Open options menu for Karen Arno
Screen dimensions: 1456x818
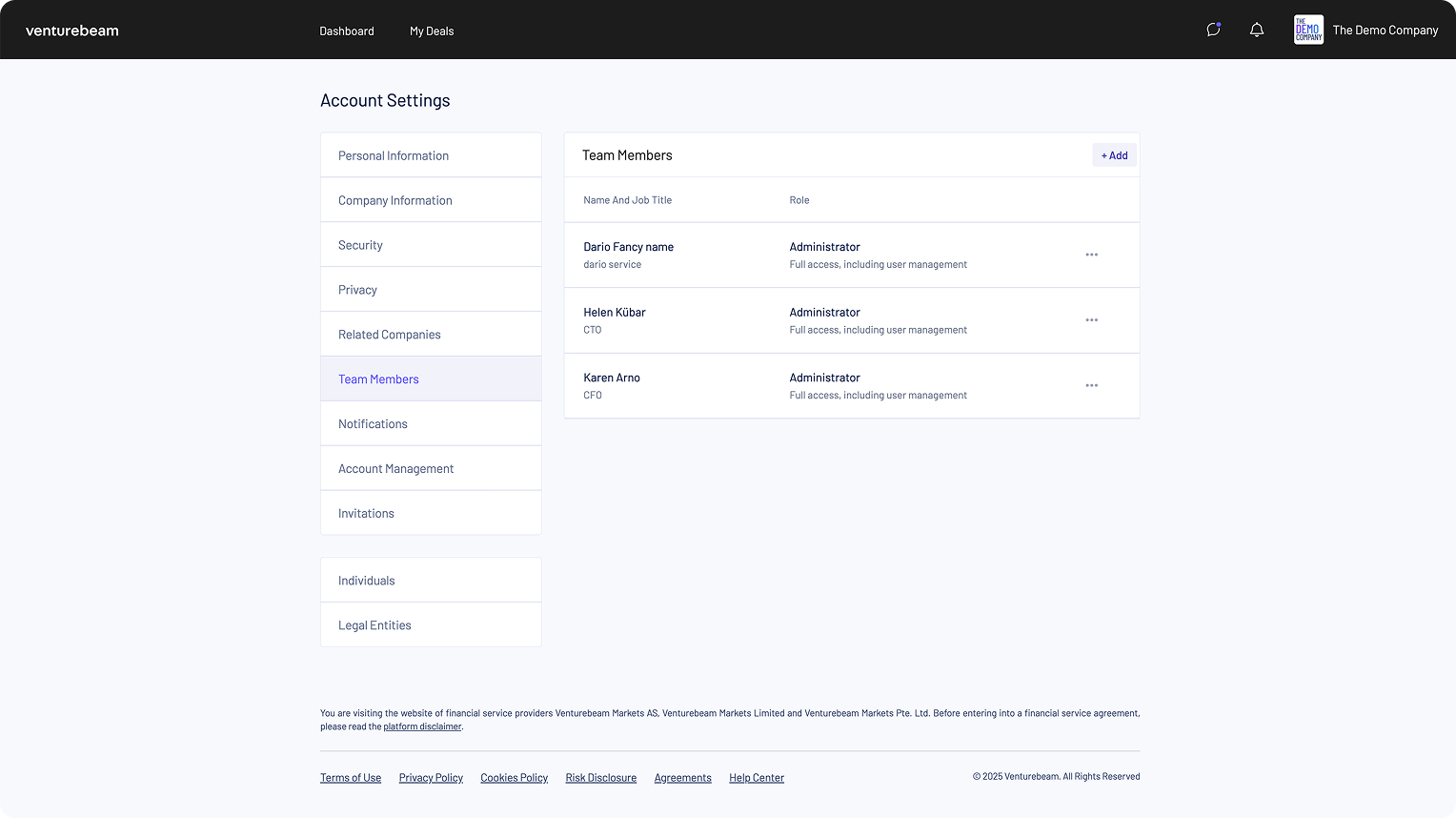(x=1091, y=386)
